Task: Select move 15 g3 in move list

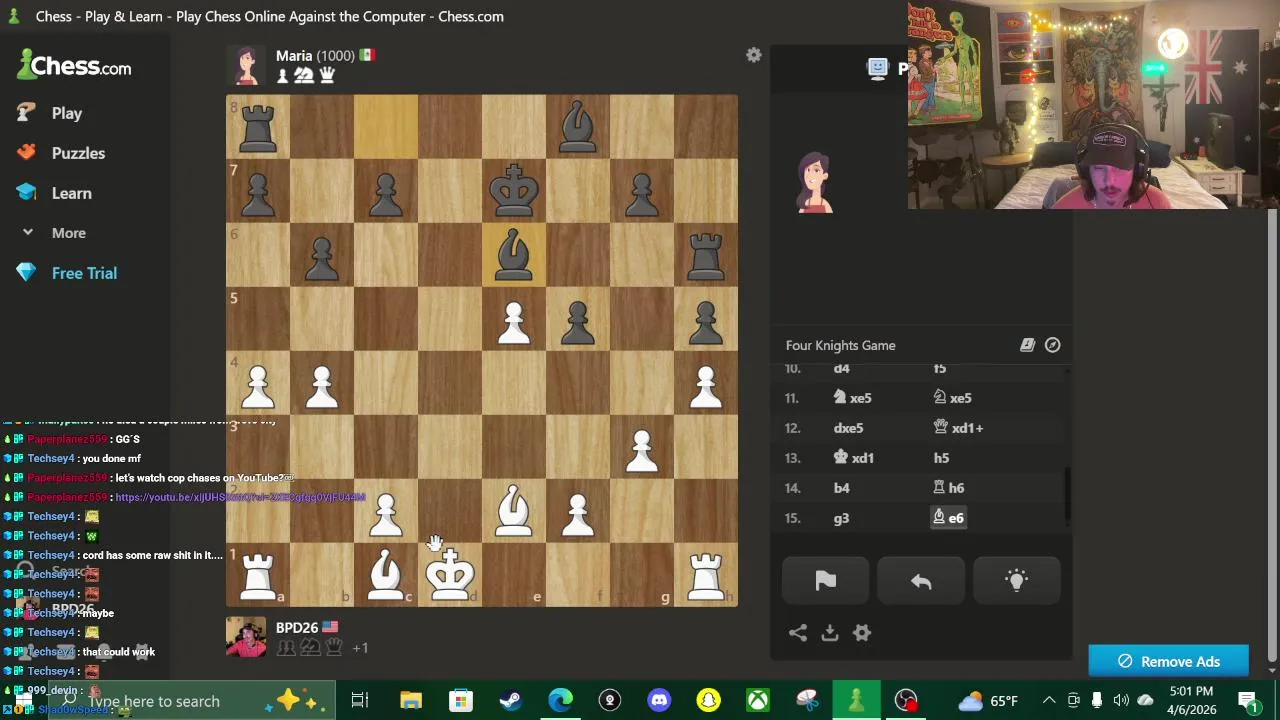Action: (841, 518)
